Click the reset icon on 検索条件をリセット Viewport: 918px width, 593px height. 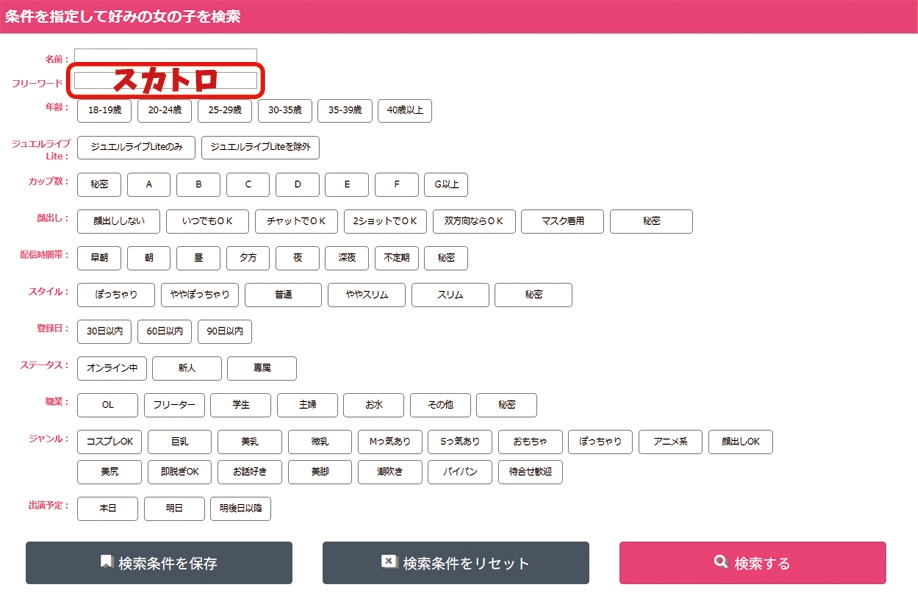coord(389,562)
